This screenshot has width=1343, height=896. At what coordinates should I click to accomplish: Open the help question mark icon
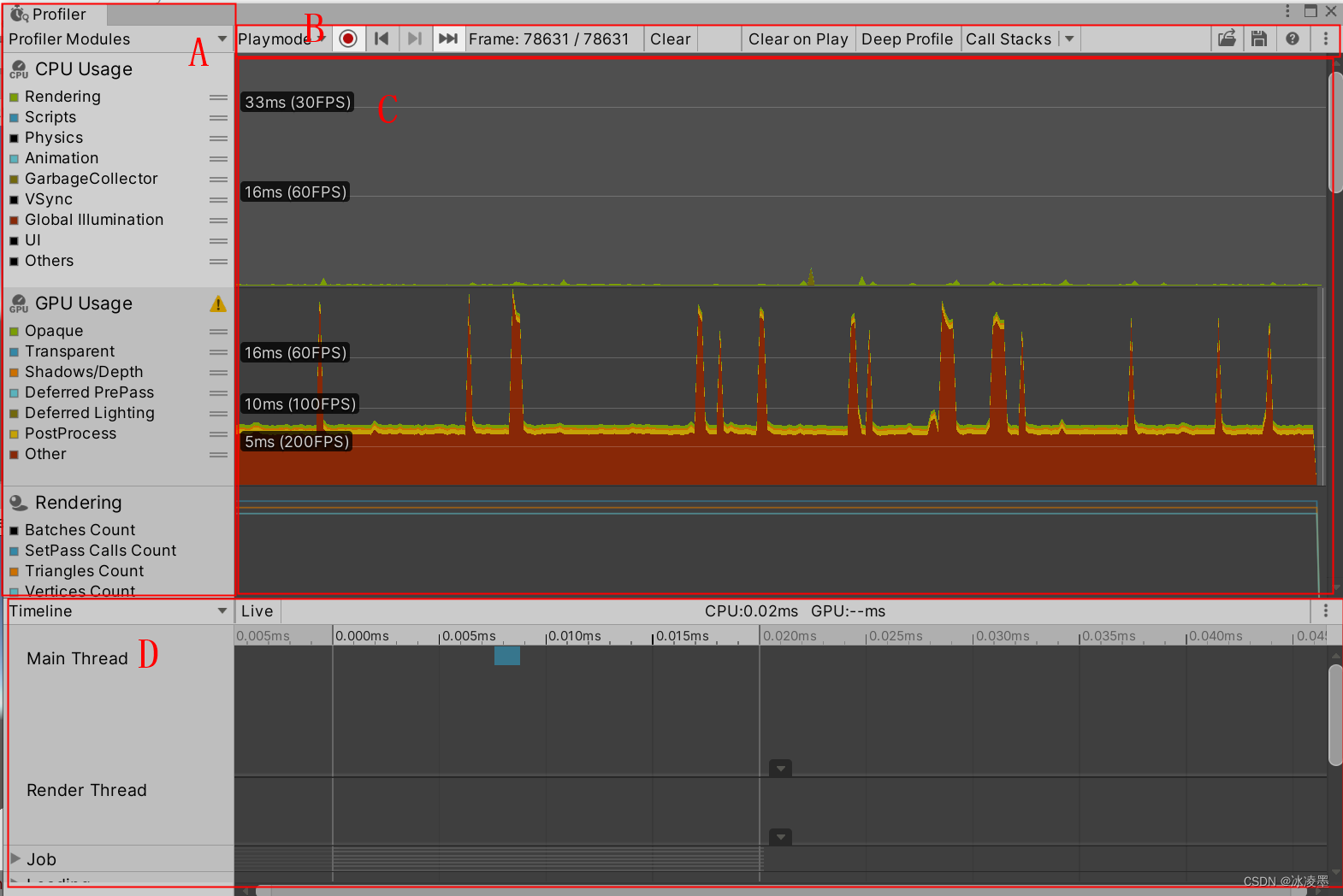click(x=1293, y=38)
